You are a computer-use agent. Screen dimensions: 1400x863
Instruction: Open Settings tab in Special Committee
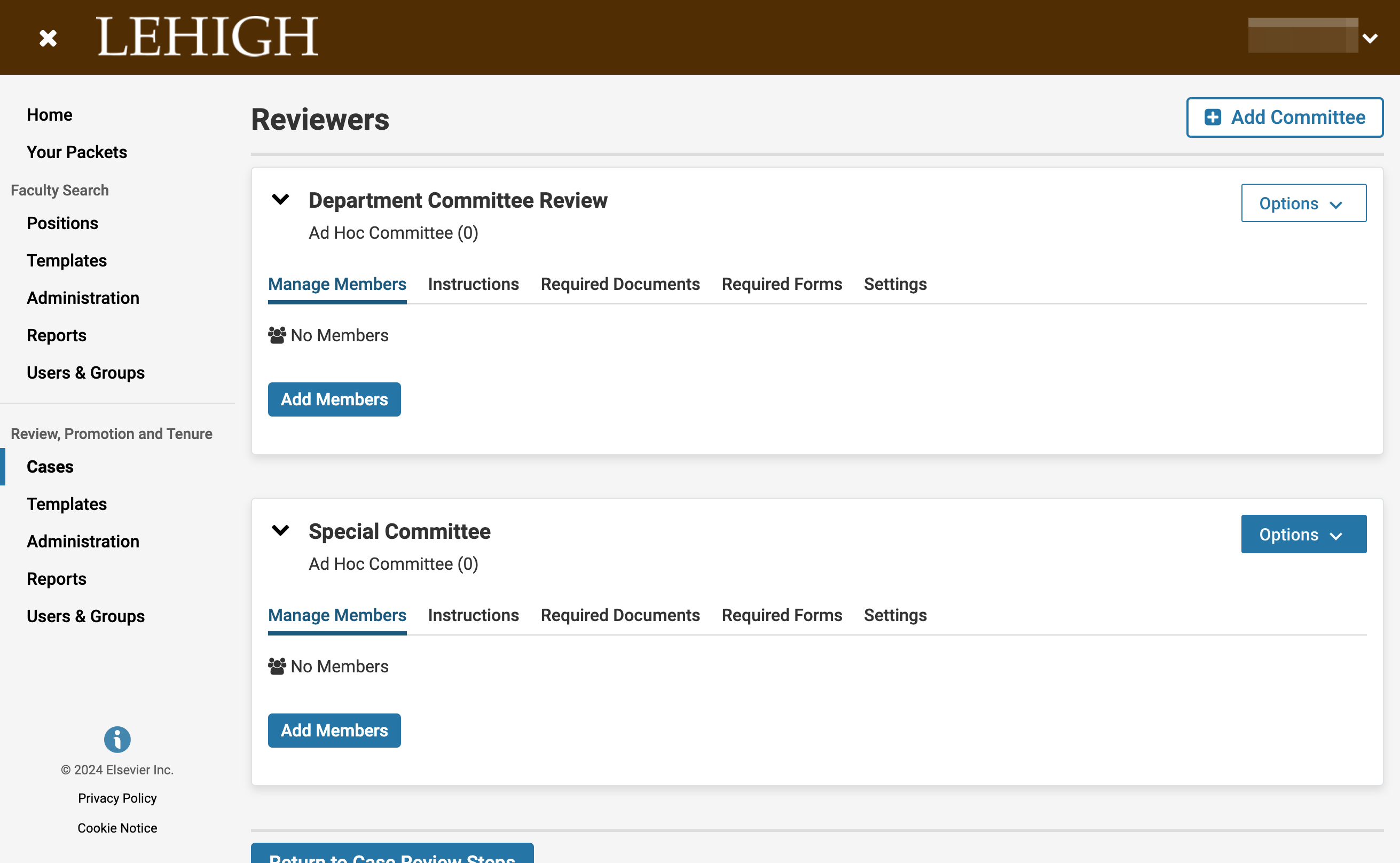point(895,615)
